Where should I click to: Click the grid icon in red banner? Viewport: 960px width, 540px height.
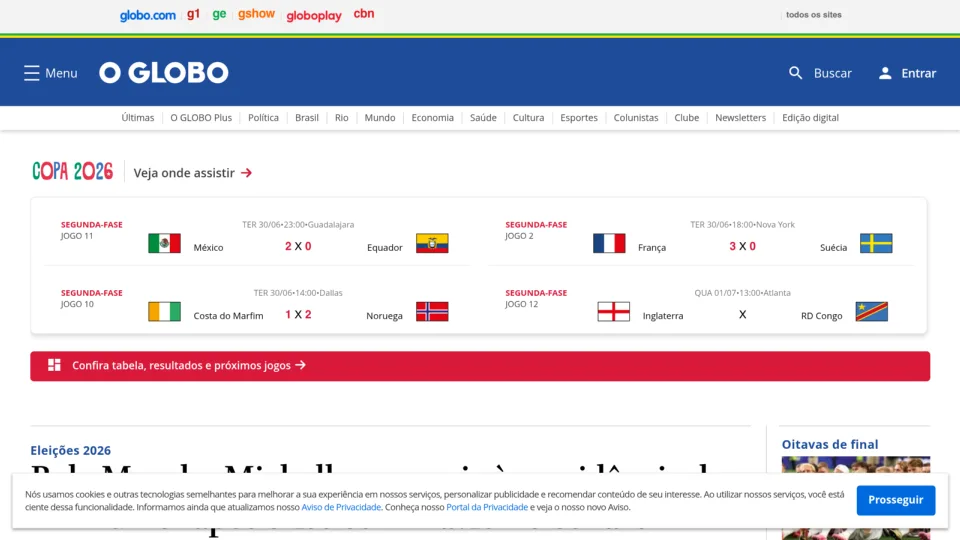[54, 365]
